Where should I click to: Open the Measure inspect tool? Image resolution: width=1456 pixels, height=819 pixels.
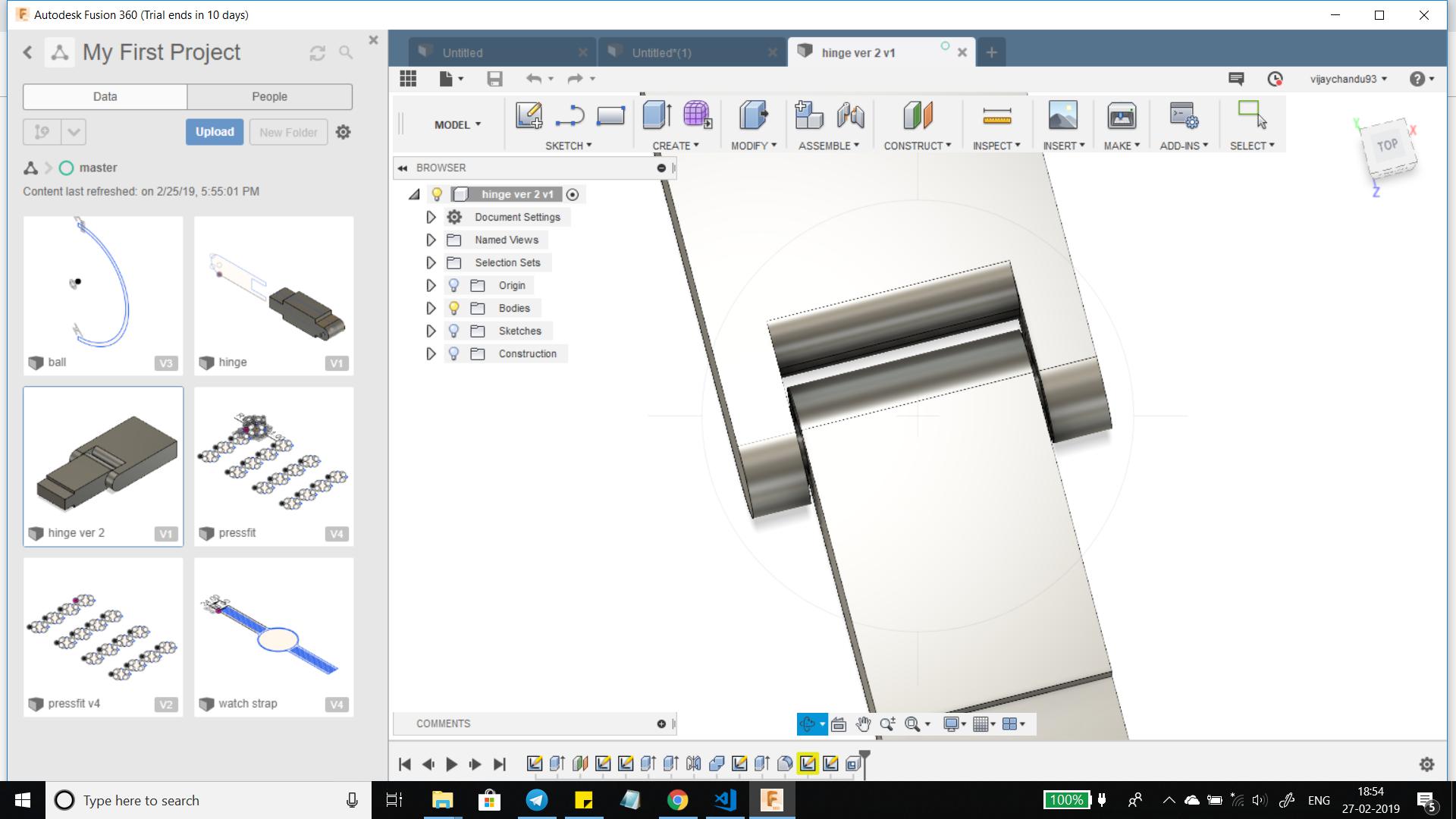[996, 115]
